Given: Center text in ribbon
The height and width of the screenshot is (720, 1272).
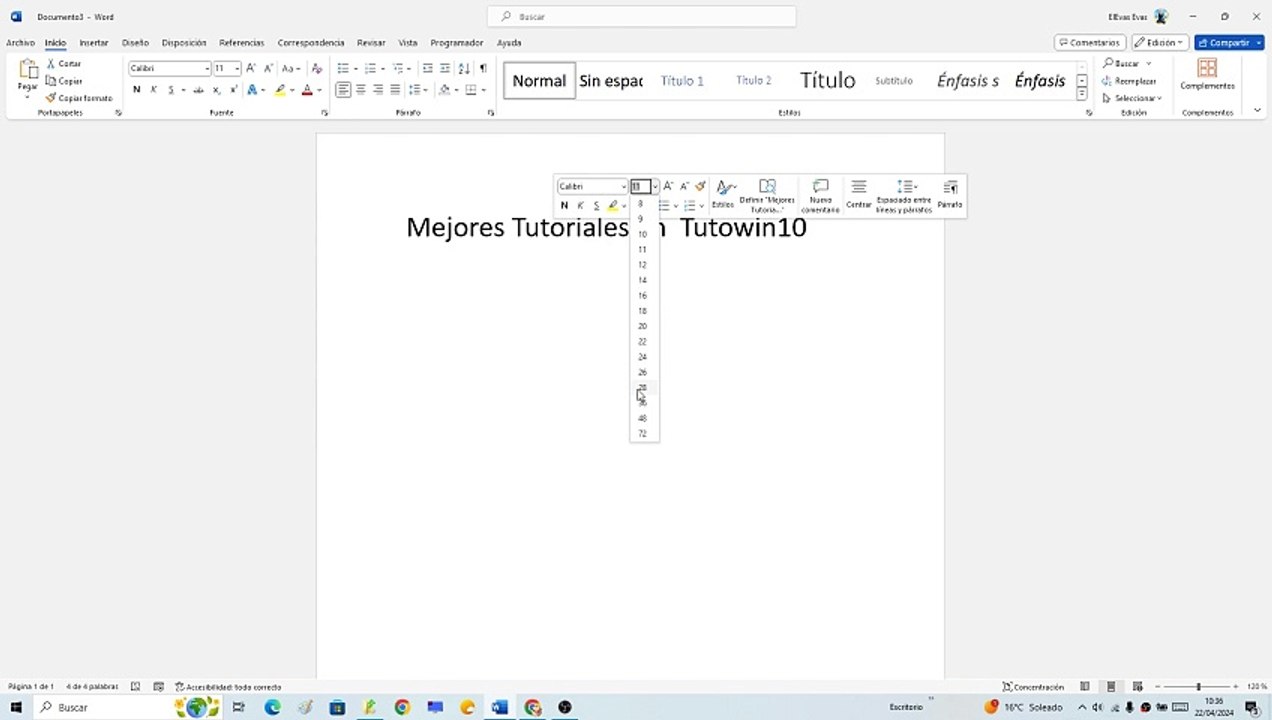Looking at the screenshot, I should 361,90.
